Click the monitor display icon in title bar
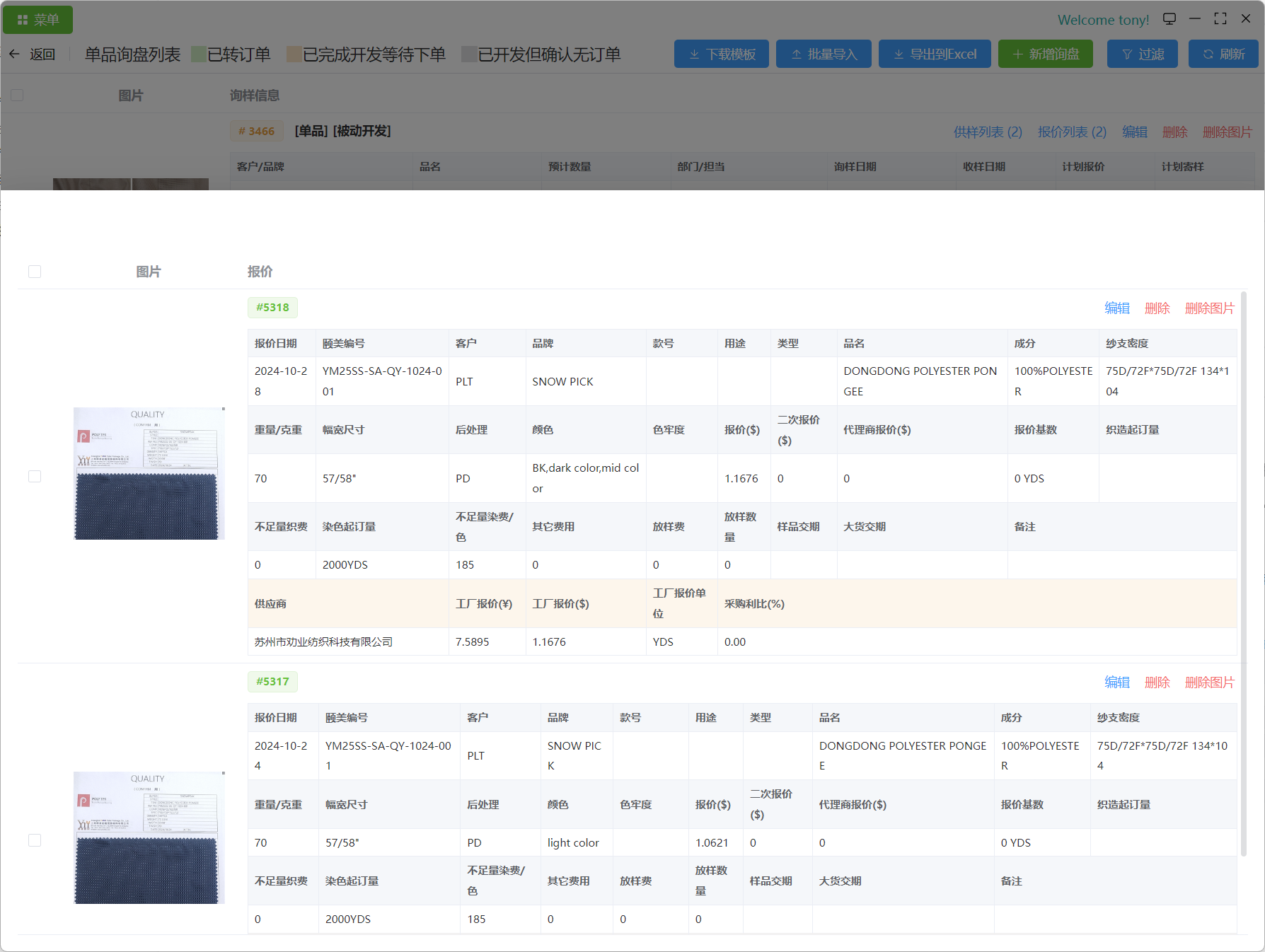The height and width of the screenshot is (952, 1265). click(1169, 19)
